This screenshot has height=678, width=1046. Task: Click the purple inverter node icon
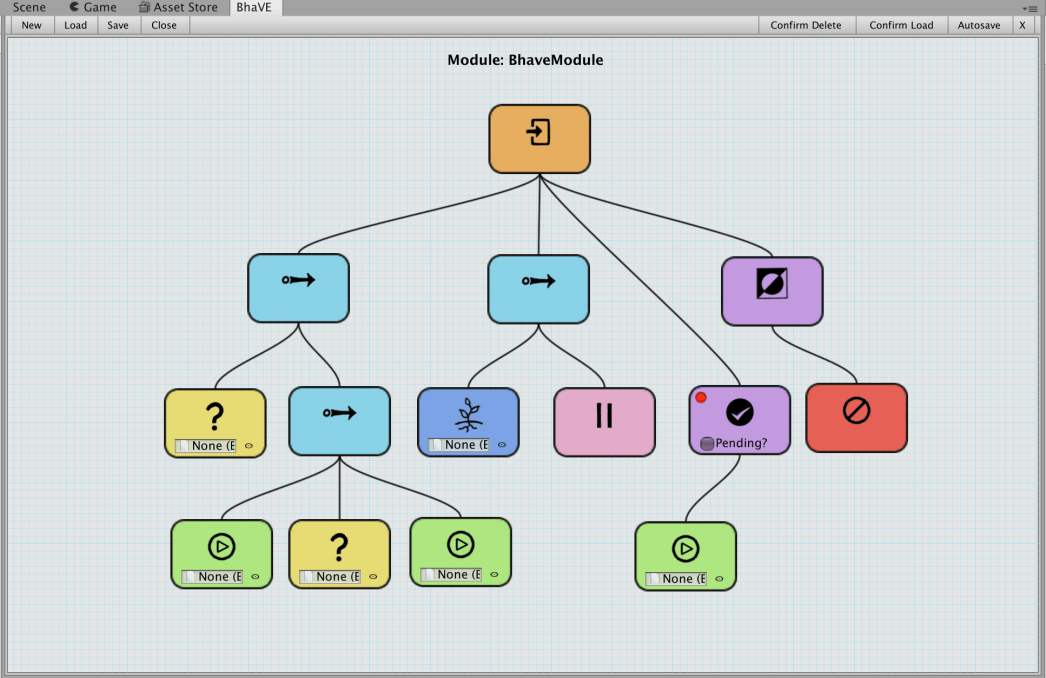[x=772, y=286]
